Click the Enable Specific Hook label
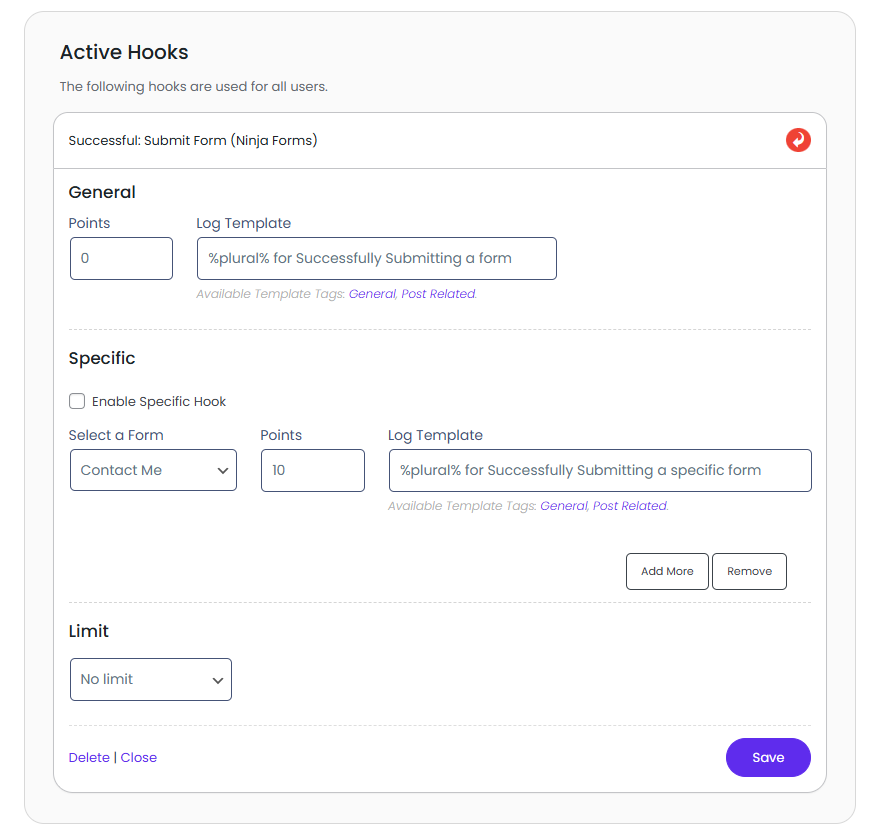The height and width of the screenshot is (836, 874). click(159, 402)
